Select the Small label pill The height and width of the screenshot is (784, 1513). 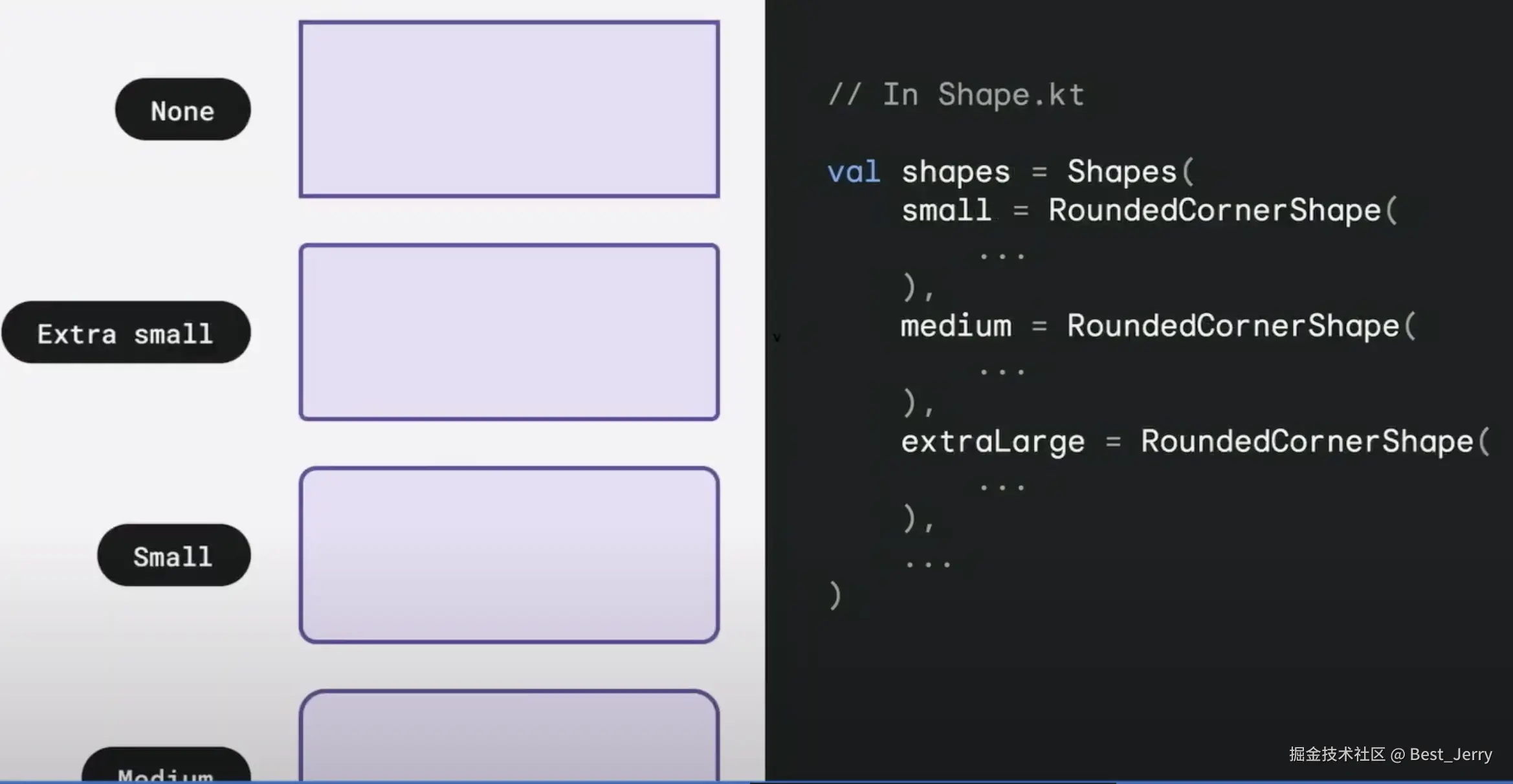click(x=173, y=556)
